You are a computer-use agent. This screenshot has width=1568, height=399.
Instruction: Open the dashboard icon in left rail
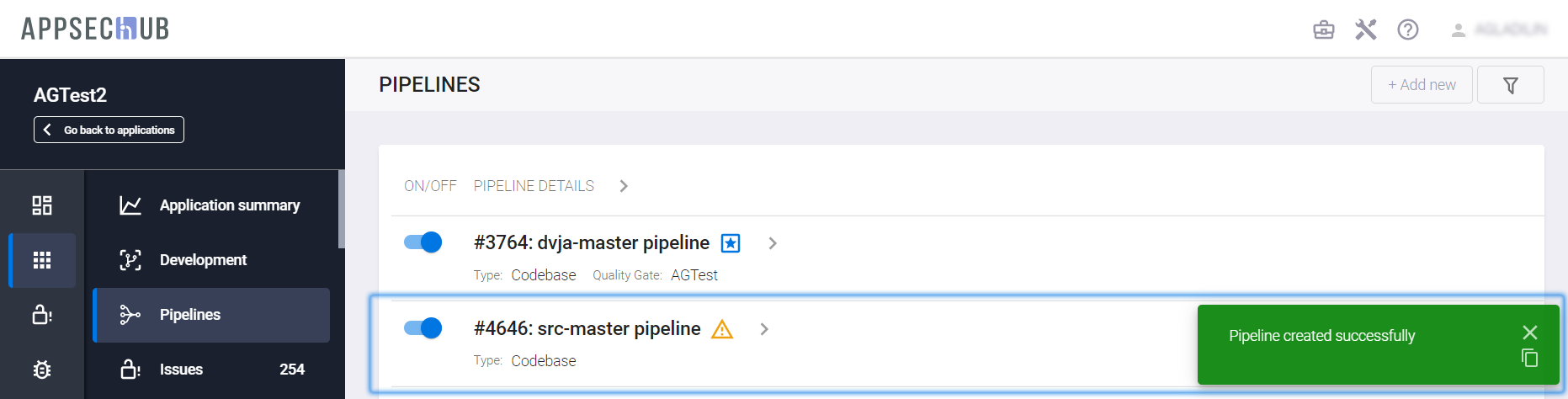pyautogui.click(x=42, y=205)
